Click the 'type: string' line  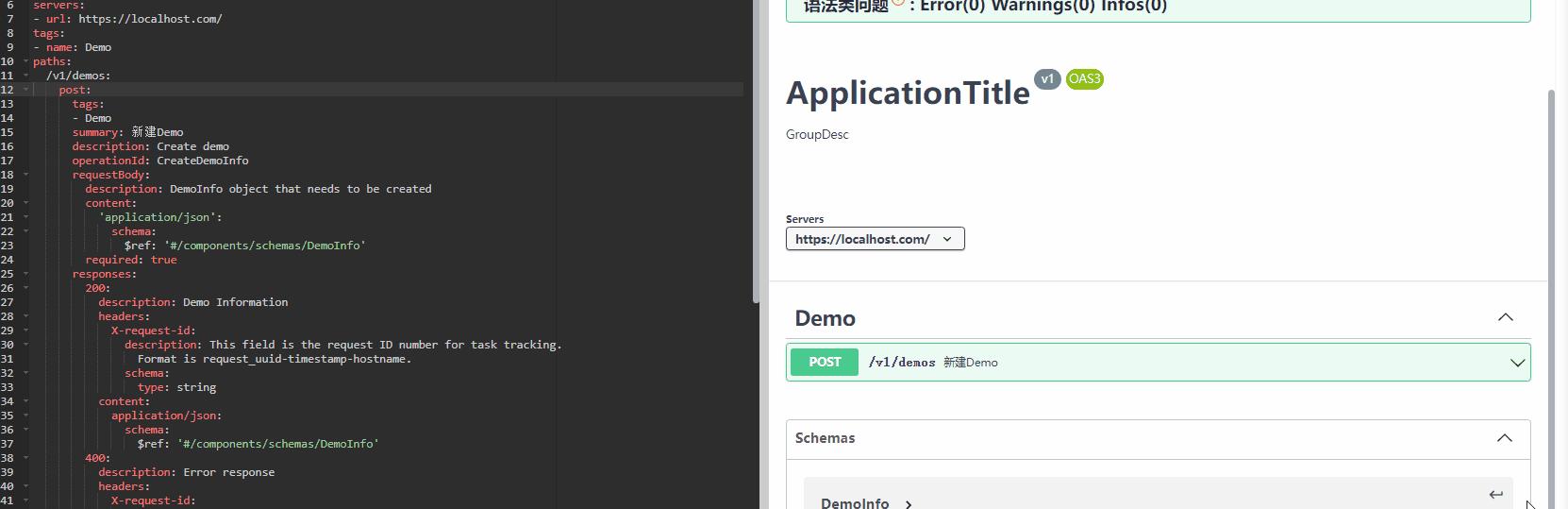point(177,387)
